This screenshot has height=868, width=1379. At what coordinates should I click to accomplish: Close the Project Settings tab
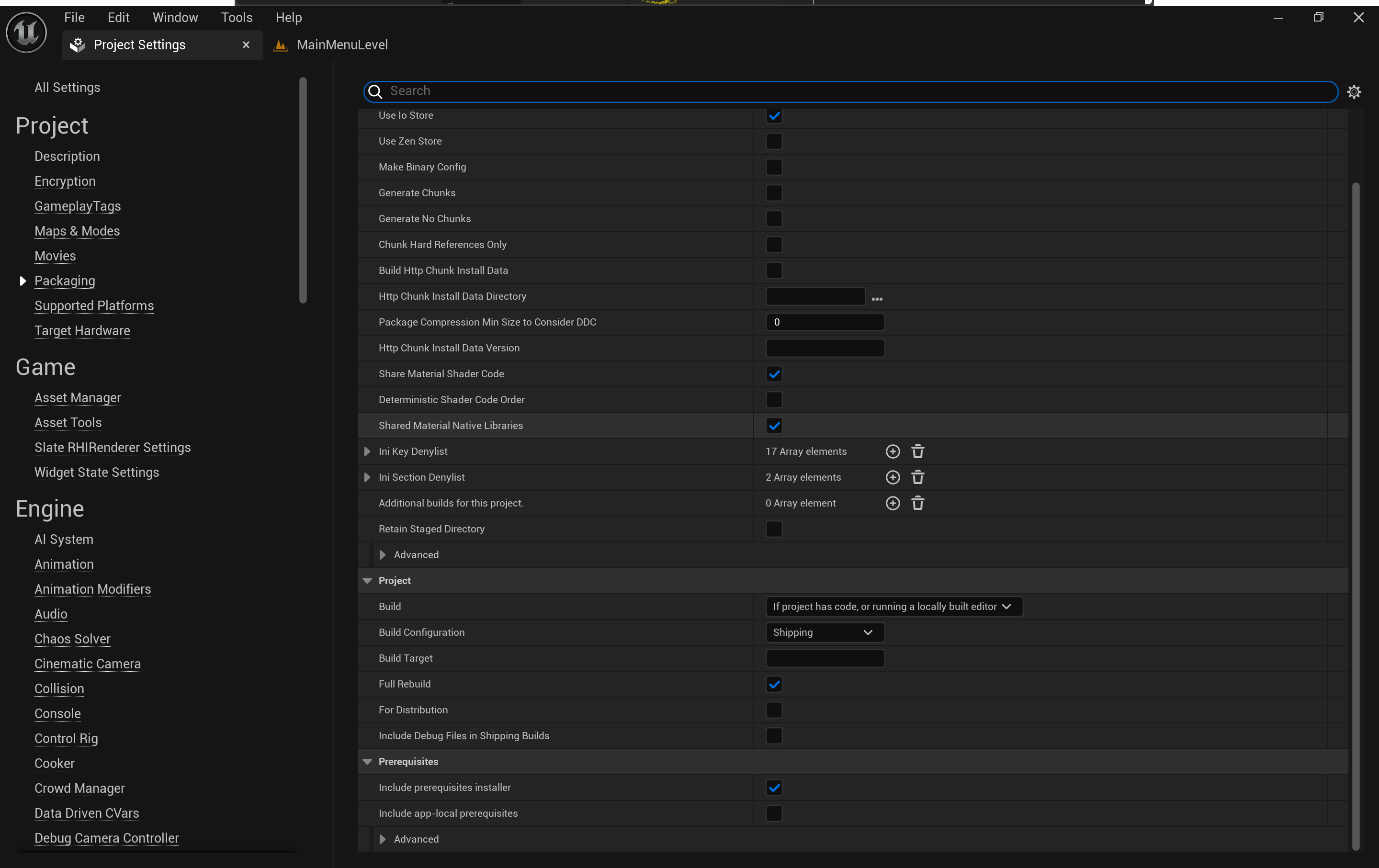[x=246, y=45]
